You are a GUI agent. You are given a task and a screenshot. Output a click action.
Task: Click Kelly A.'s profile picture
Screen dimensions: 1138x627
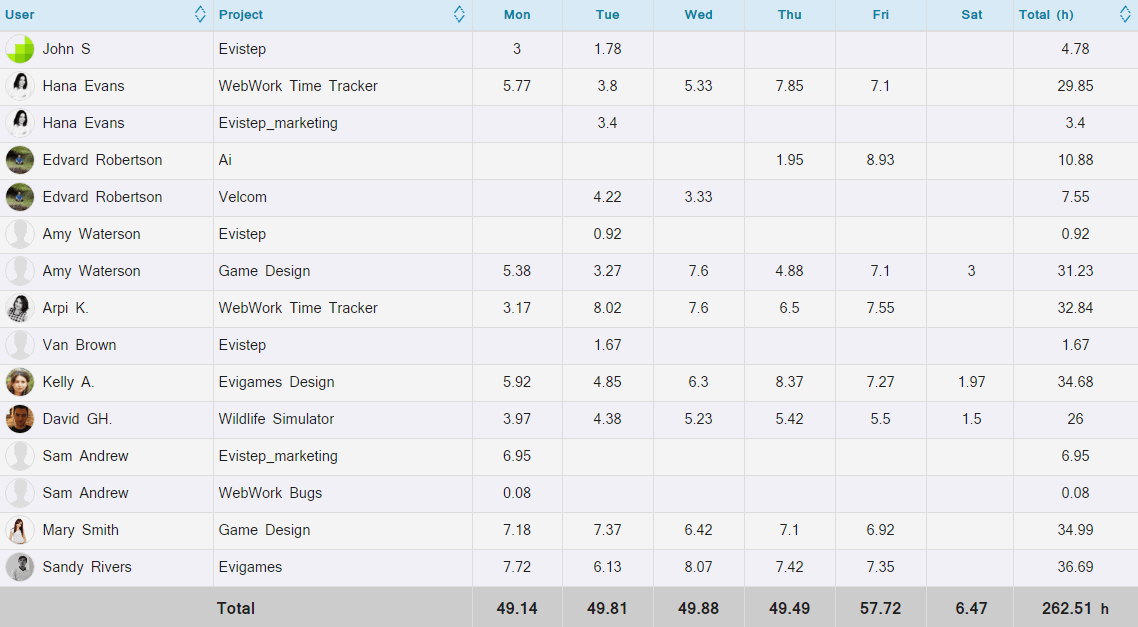click(19, 382)
